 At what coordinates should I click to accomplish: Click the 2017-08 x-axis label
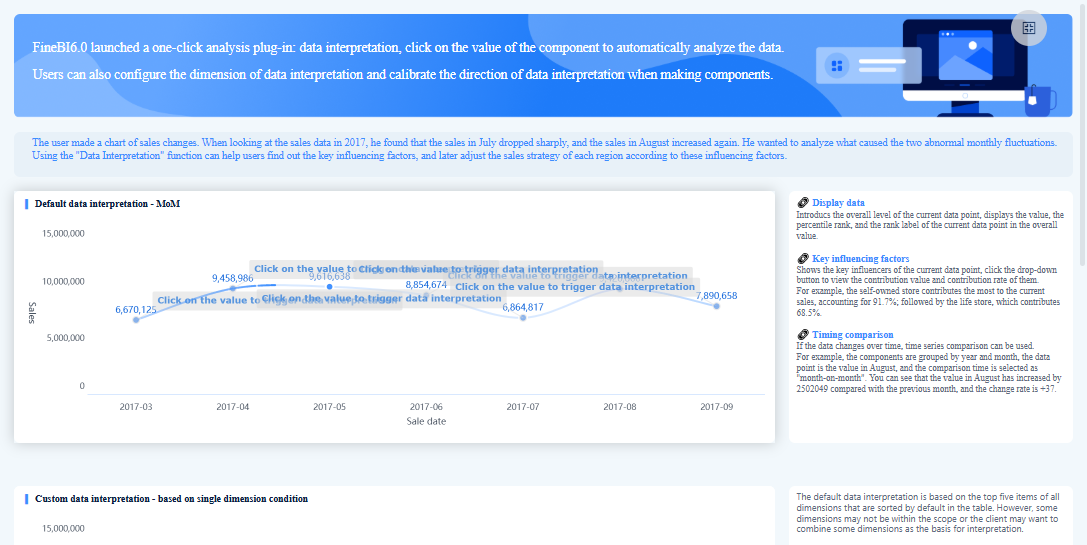[x=620, y=406]
